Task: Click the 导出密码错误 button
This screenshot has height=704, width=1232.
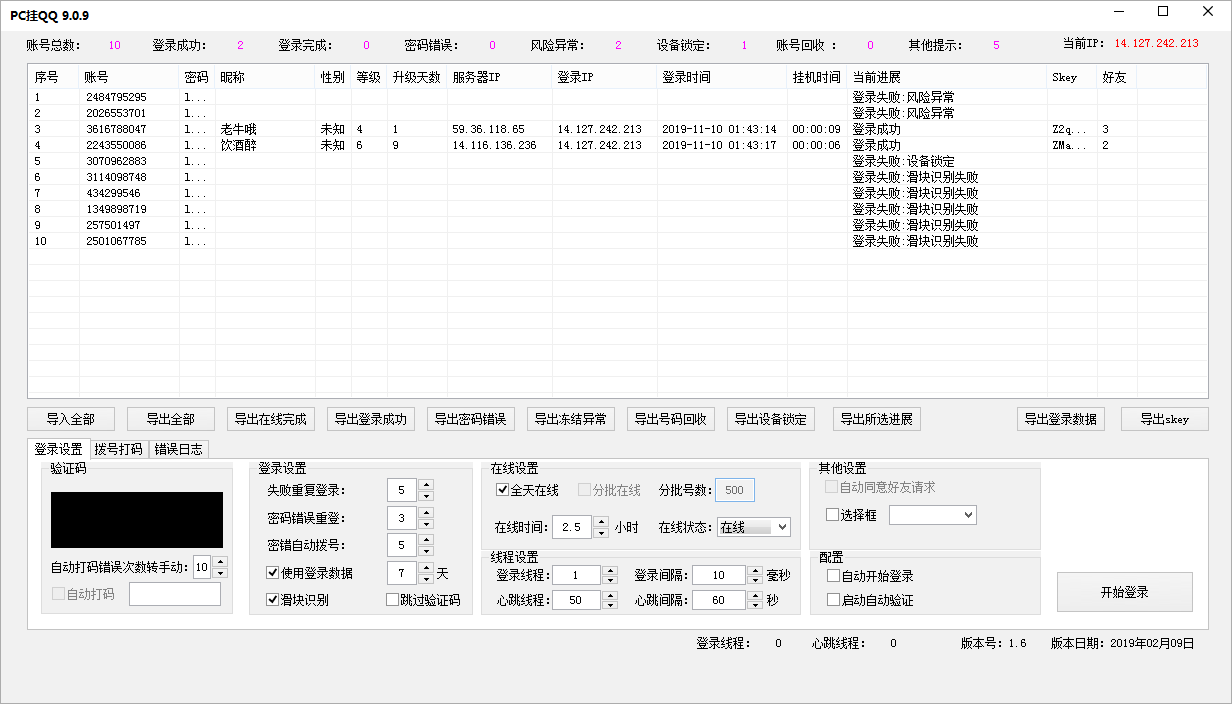Action: (471, 419)
